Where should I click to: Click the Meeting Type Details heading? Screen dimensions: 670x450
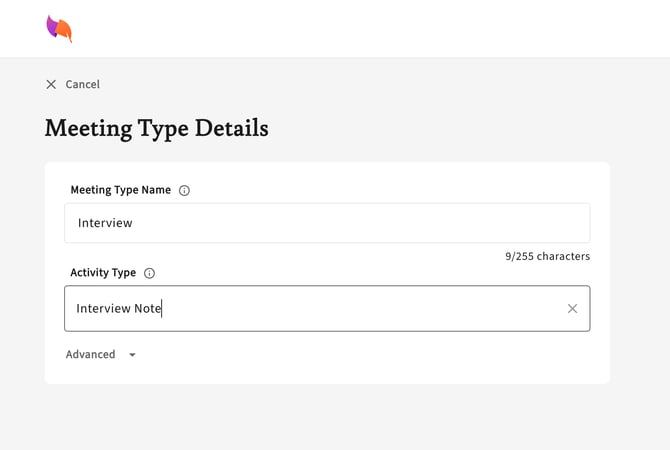[x=156, y=128]
